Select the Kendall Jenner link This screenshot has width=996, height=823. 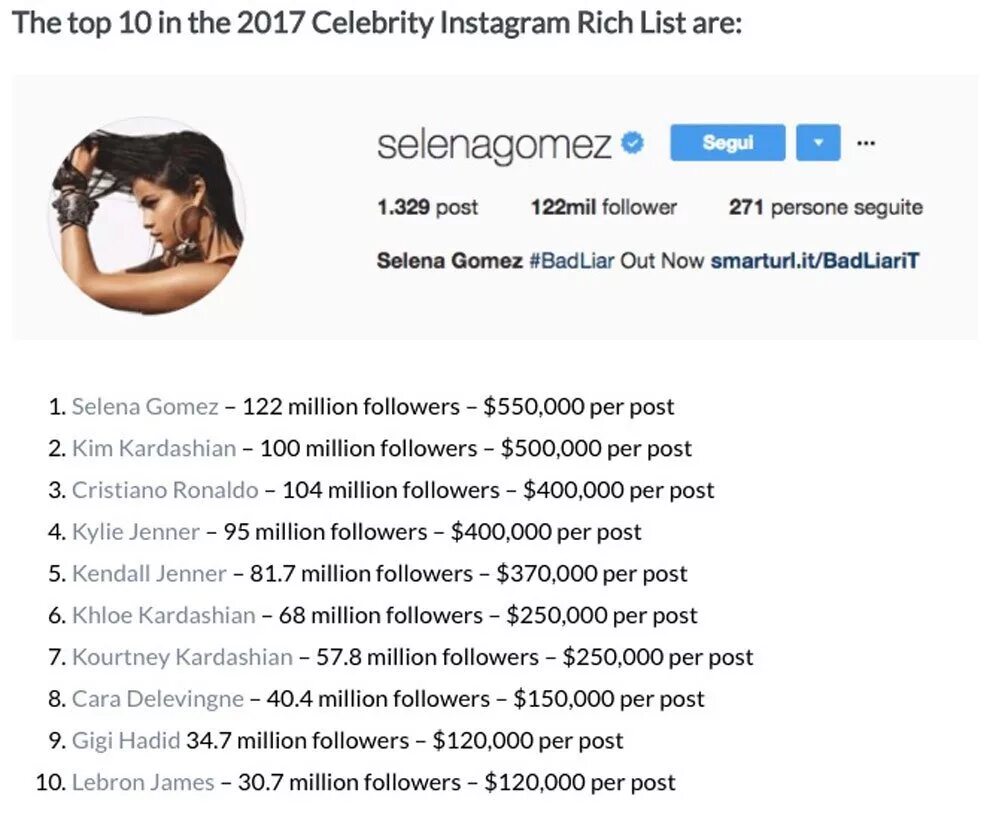pyautogui.click(x=149, y=574)
